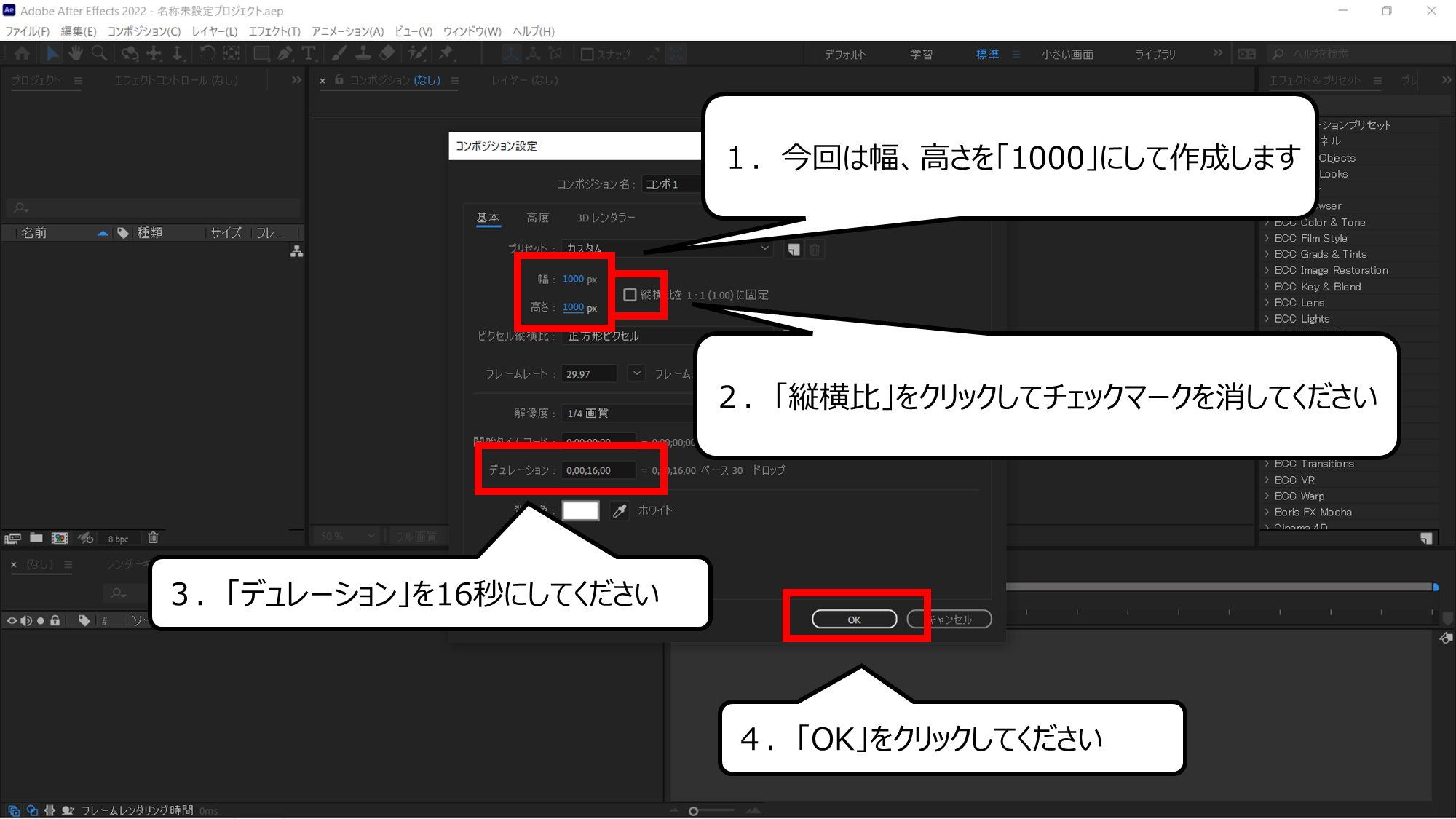Select the Pan camera tool
This screenshot has width=1456, height=819.
point(154,53)
